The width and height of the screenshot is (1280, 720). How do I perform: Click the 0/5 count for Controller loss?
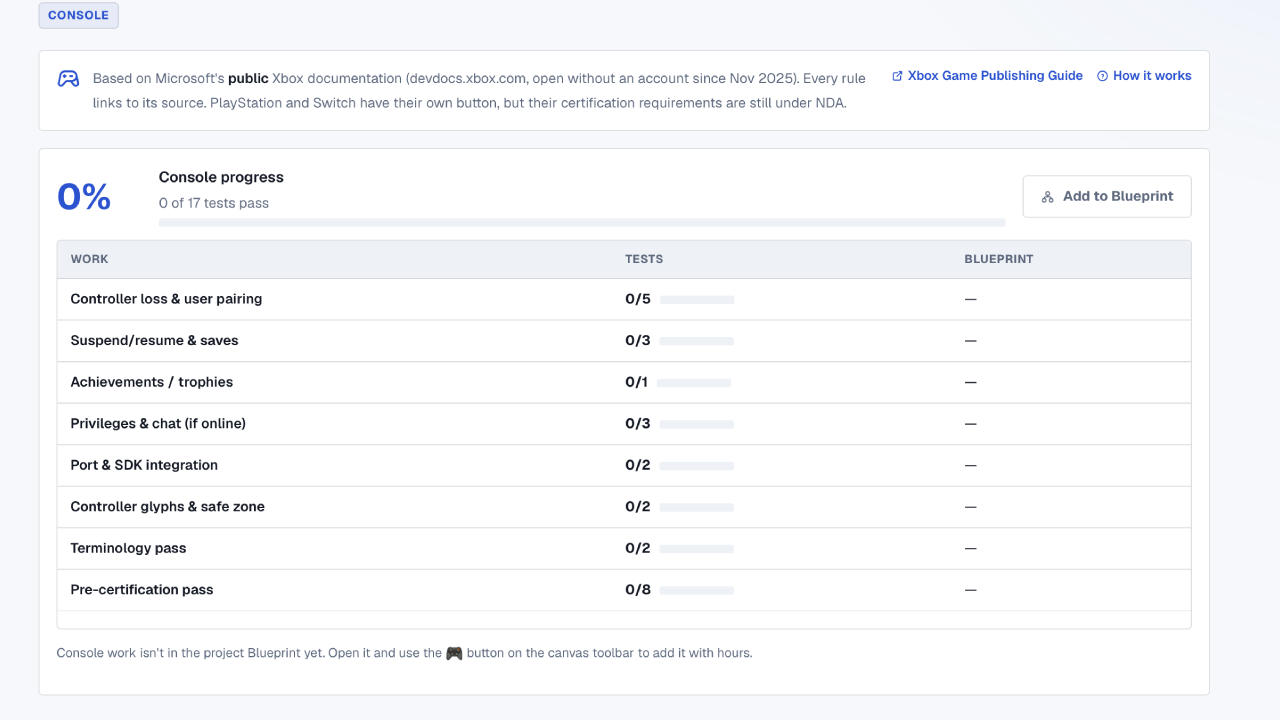(x=638, y=299)
